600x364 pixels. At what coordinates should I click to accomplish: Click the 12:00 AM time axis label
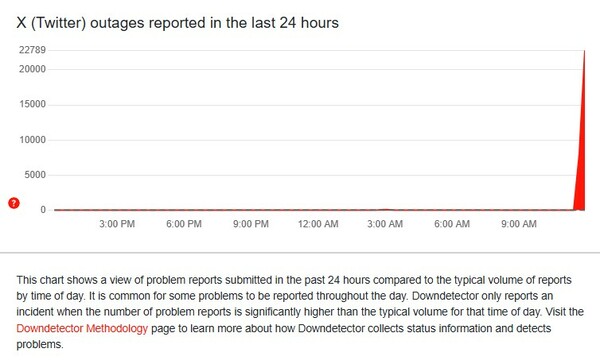pyautogui.click(x=318, y=224)
